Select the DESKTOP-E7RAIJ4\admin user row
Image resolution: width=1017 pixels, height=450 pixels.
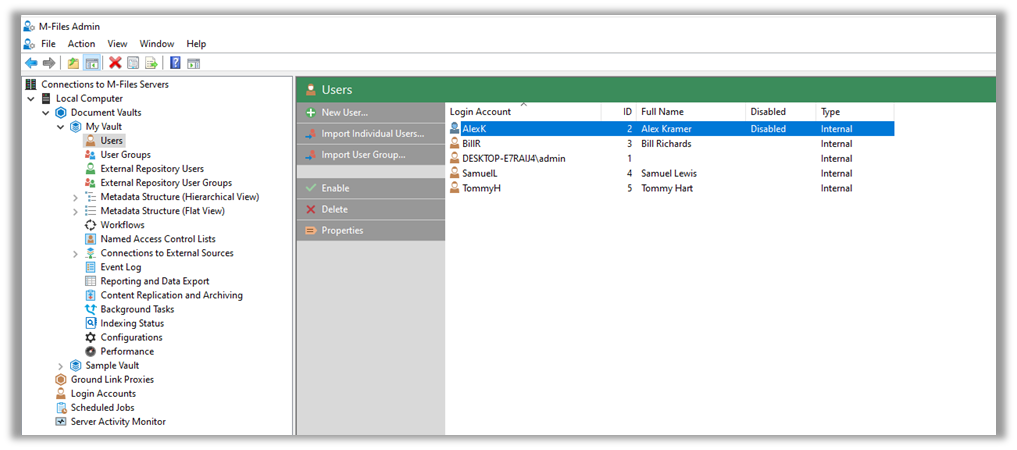coord(671,158)
